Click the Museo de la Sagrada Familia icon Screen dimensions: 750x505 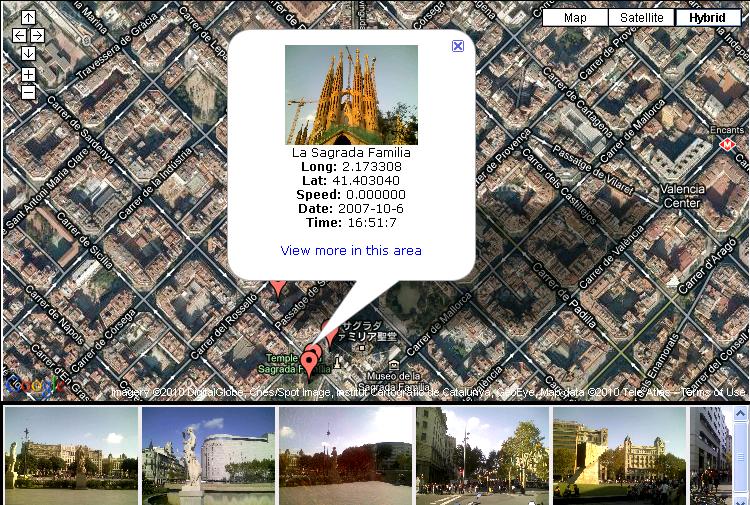393,365
